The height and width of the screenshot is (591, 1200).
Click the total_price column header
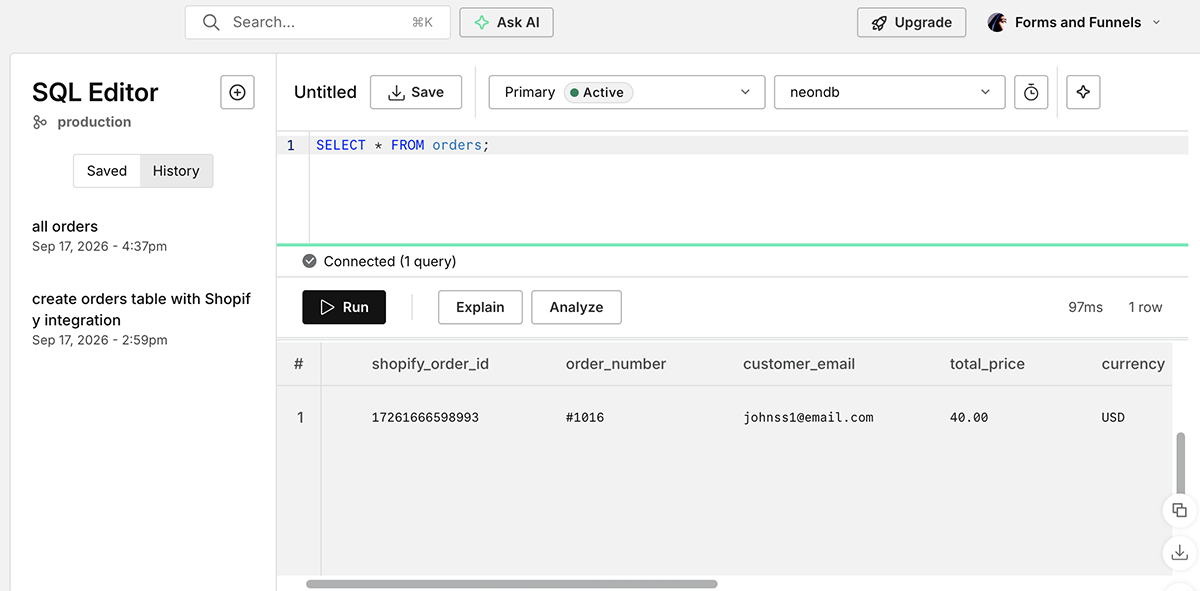point(987,364)
